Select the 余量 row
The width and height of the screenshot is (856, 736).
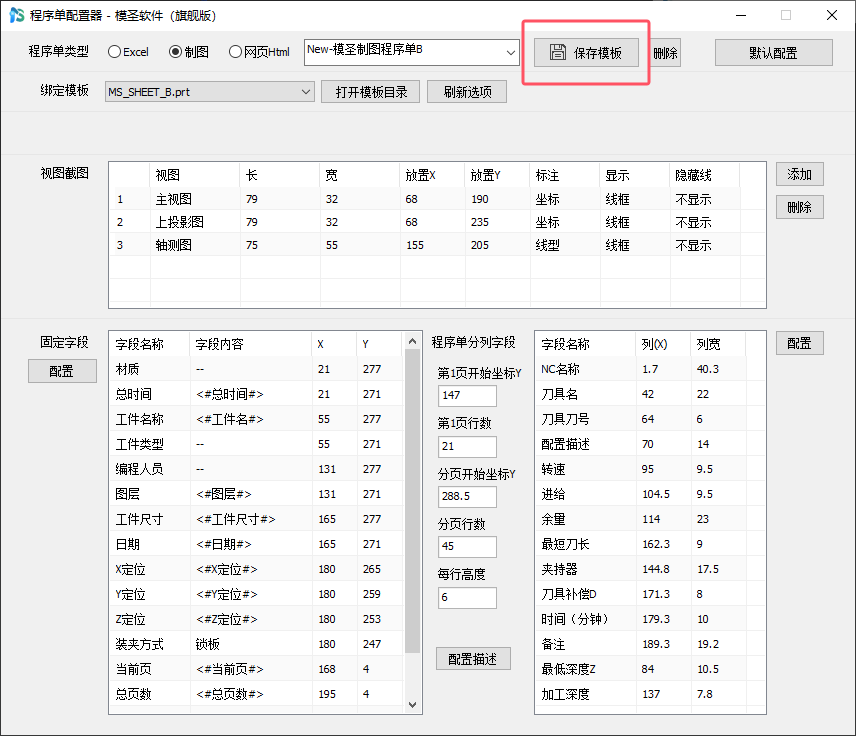649,519
